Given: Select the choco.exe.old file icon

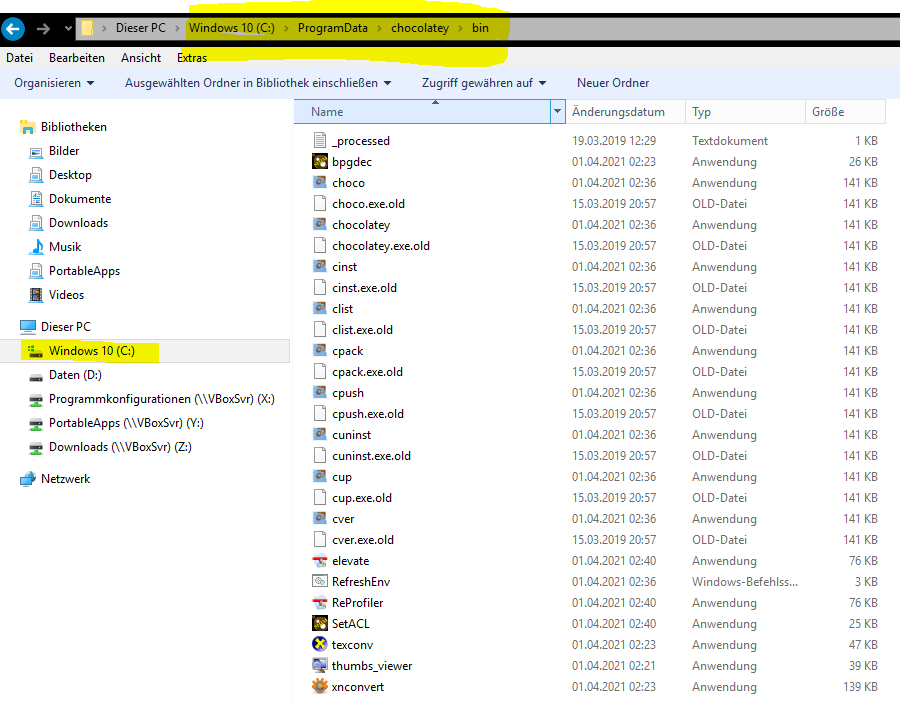Looking at the screenshot, I should [320, 203].
